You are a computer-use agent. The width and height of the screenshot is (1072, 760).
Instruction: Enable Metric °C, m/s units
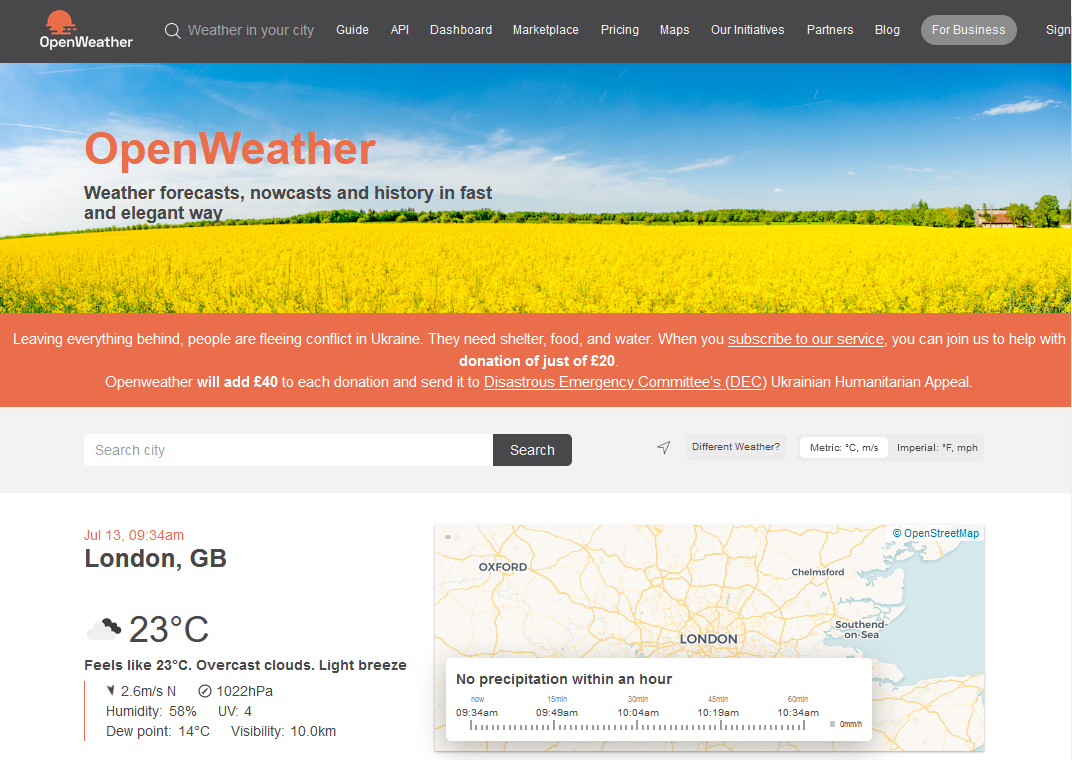click(843, 447)
